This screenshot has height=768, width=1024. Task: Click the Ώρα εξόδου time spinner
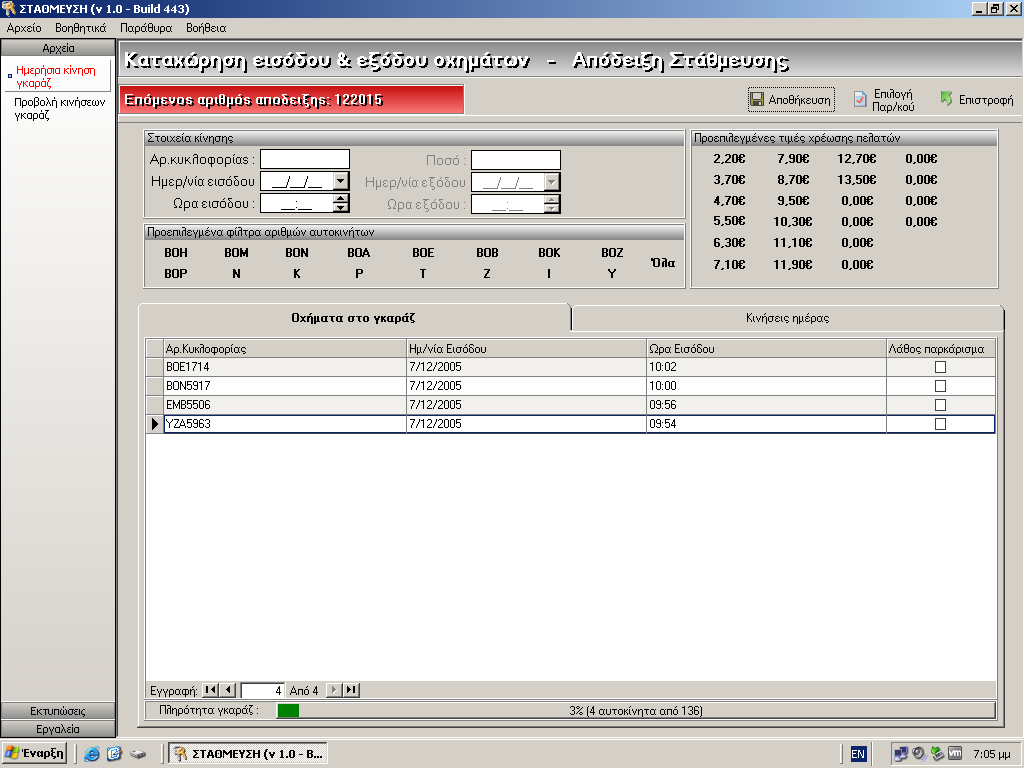(552, 204)
